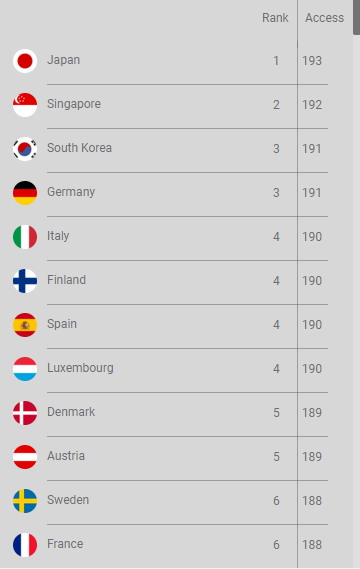Click Singapore's access score 192
This screenshot has width=360, height=569.
(x=312, y=105)
